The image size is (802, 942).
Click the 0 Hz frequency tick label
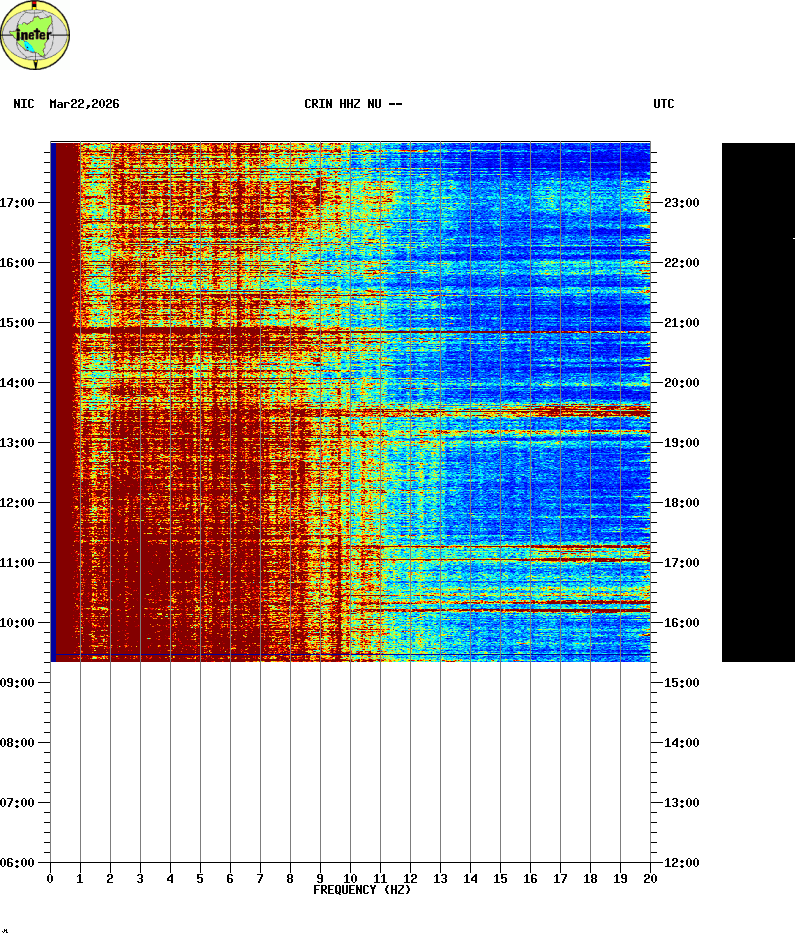tap(50, 879)
